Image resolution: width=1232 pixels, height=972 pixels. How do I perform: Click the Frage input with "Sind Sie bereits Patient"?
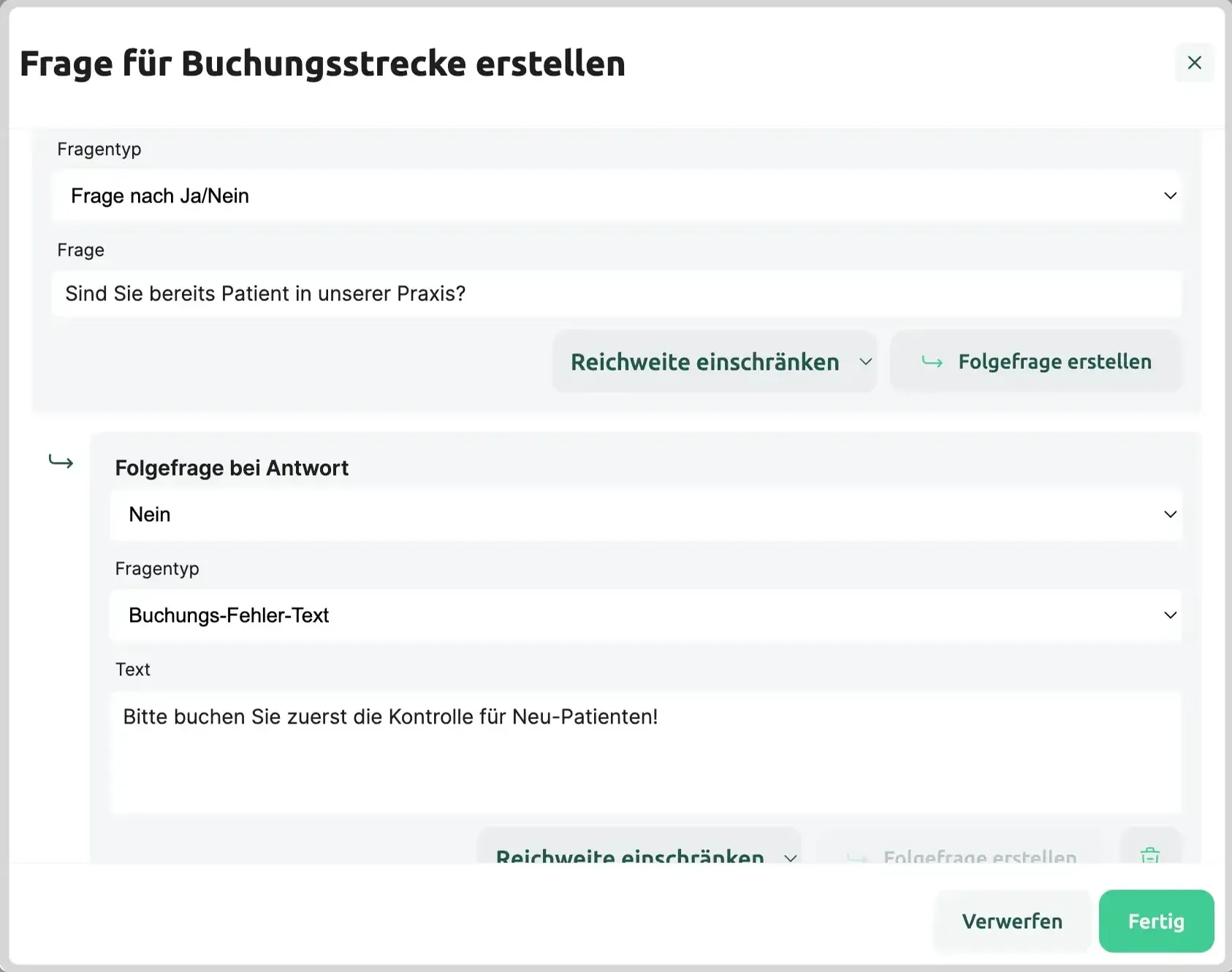tap(616, 294)
